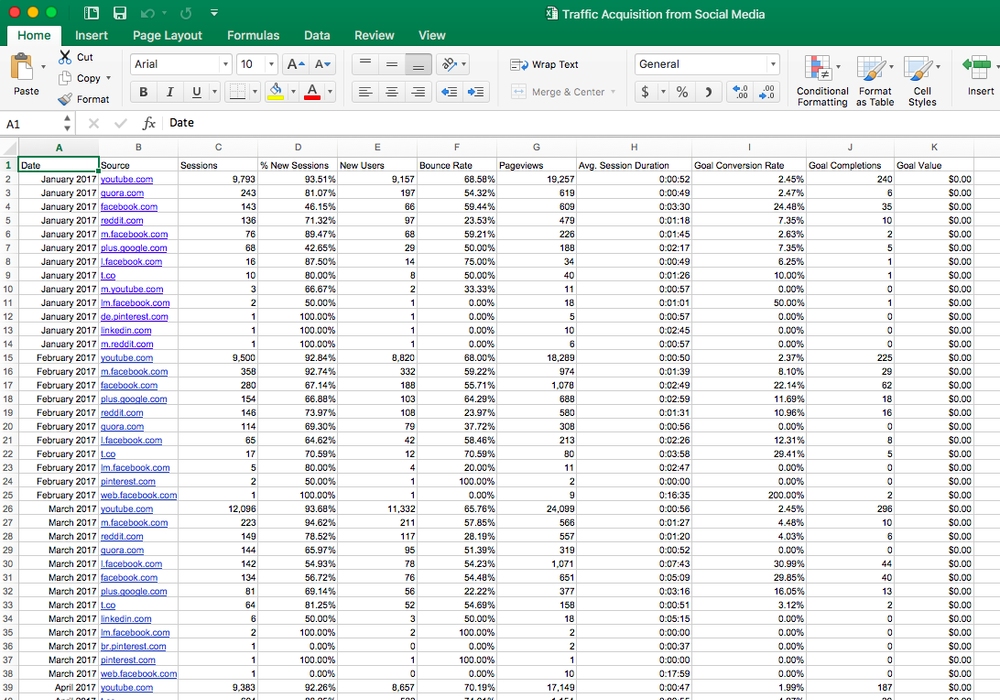This screenshot has width=1000, height=700.
Task: Open the General number format dropdown
Action: coord(773,64)
